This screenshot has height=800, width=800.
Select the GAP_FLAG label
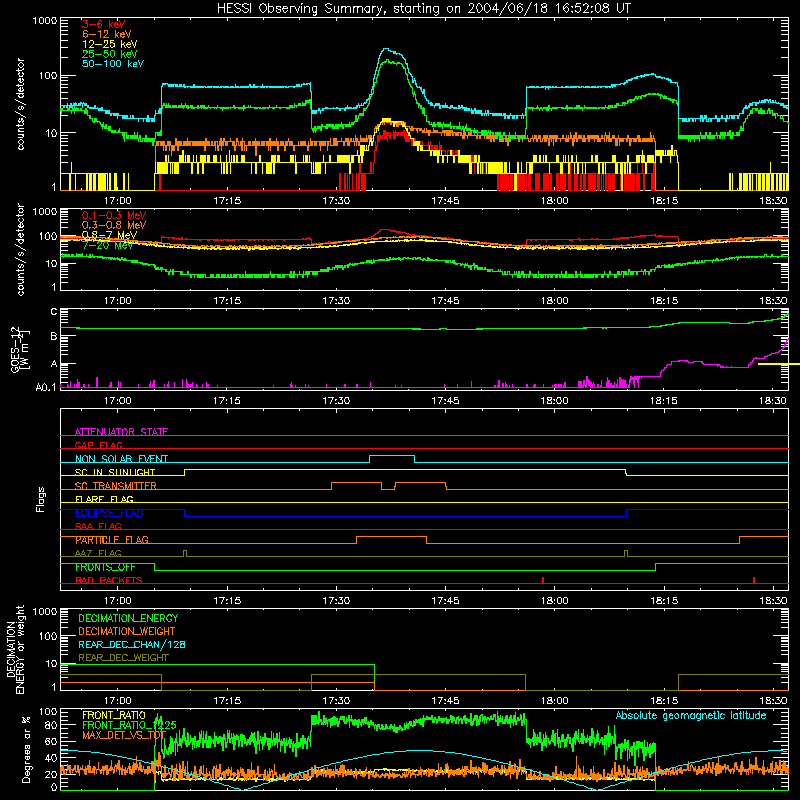98,445
